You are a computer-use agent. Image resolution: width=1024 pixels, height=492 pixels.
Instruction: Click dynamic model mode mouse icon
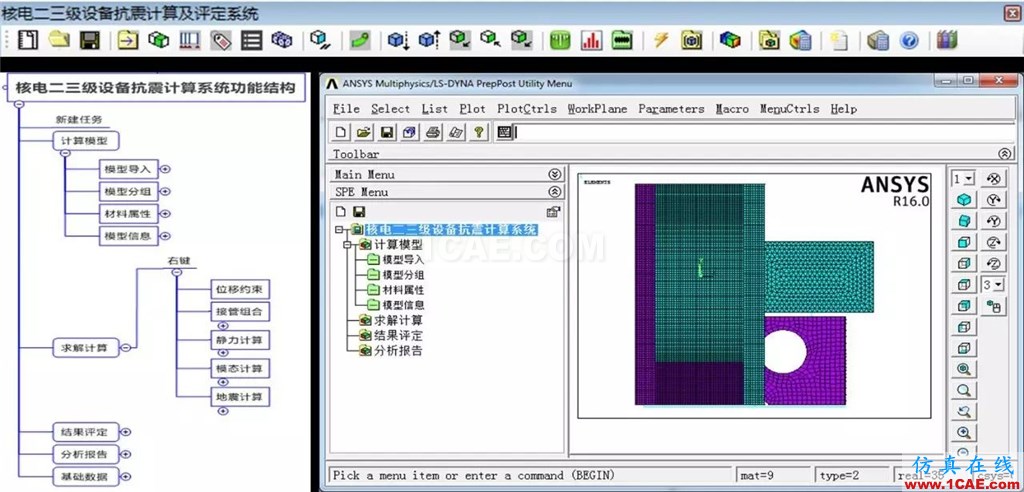click(x=993, y=306)
